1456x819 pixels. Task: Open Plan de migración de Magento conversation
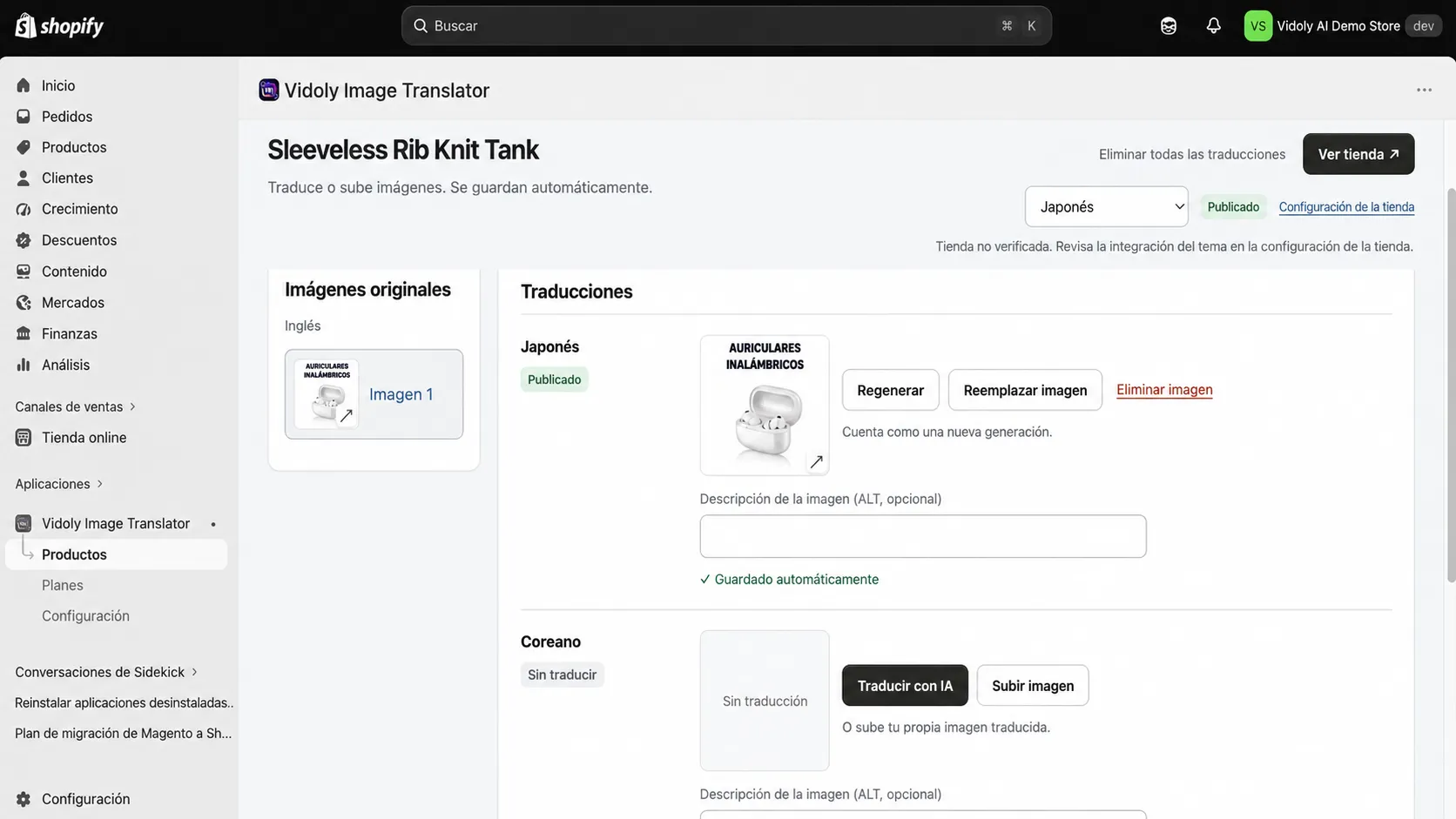[124, 733]
